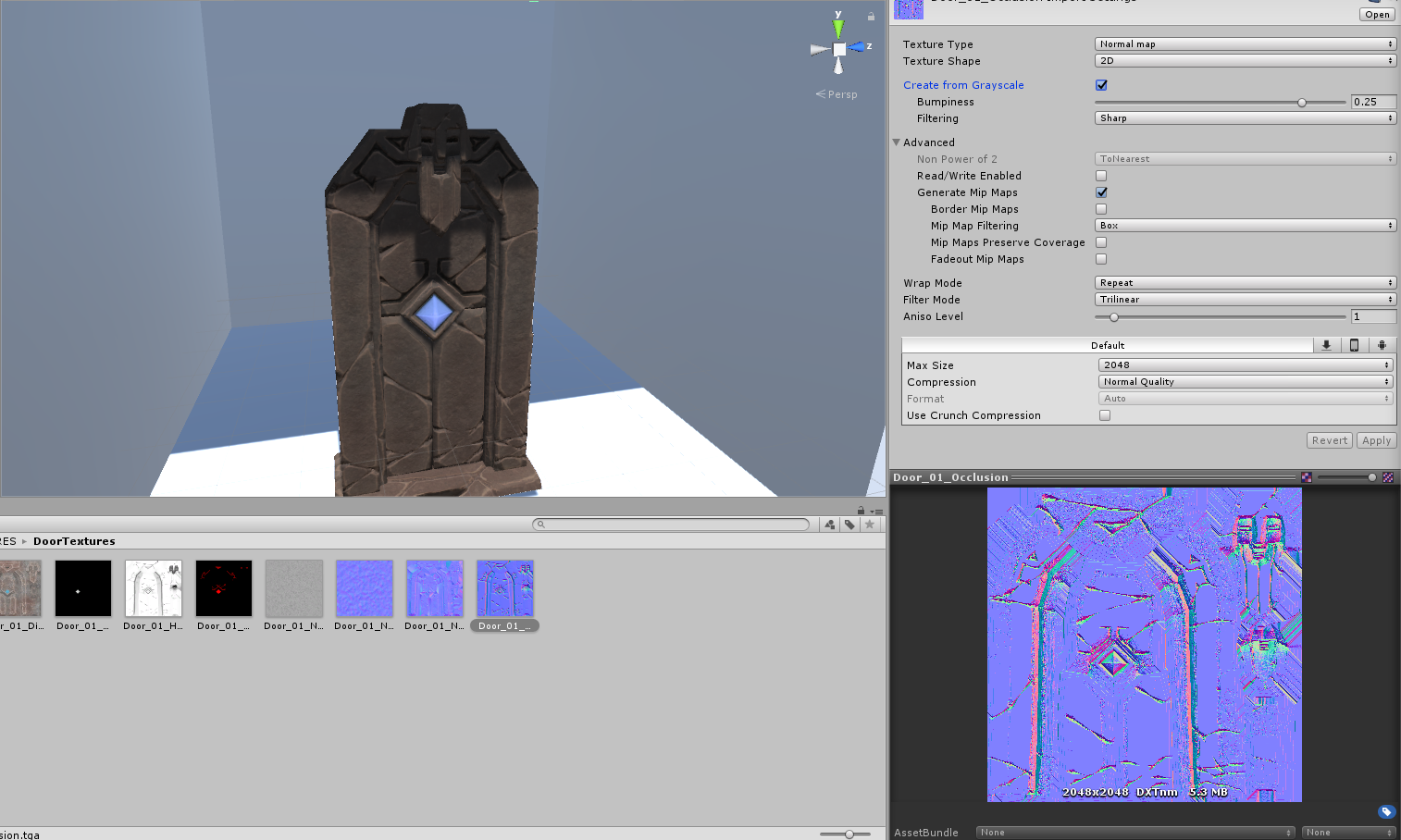Open the Max Size dropdown
This screenshot has width=1401, height=840.
point(1246,365)
